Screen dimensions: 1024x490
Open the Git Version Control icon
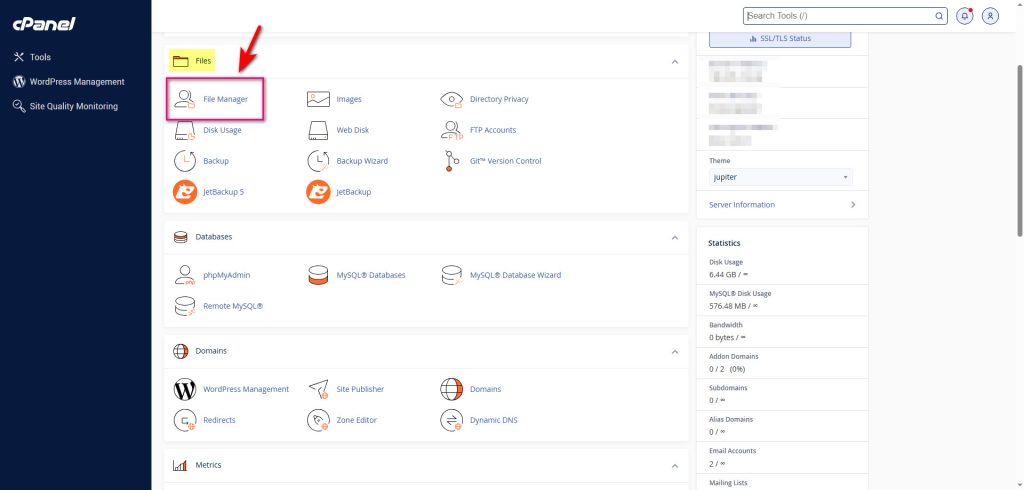point(452,161)
